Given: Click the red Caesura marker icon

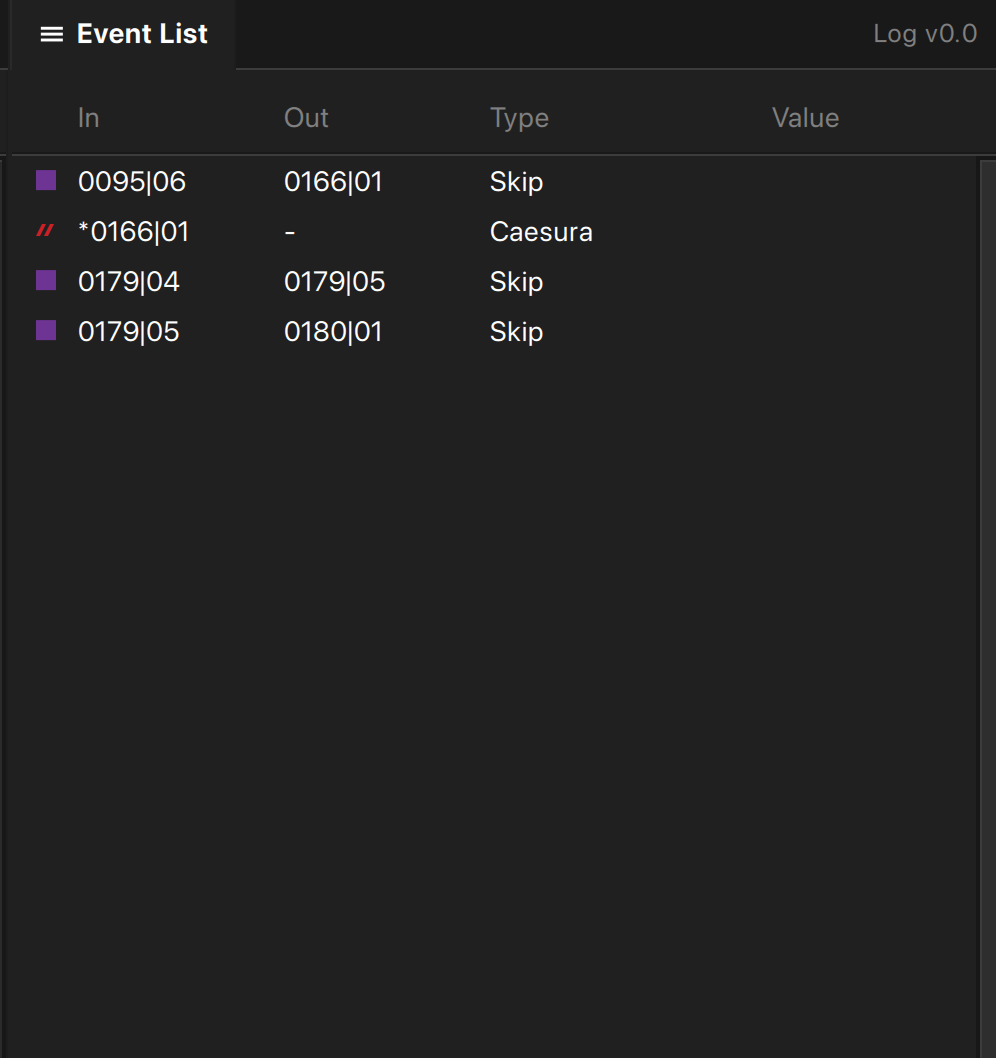Looking at the screenshot, I should (45, 231).
